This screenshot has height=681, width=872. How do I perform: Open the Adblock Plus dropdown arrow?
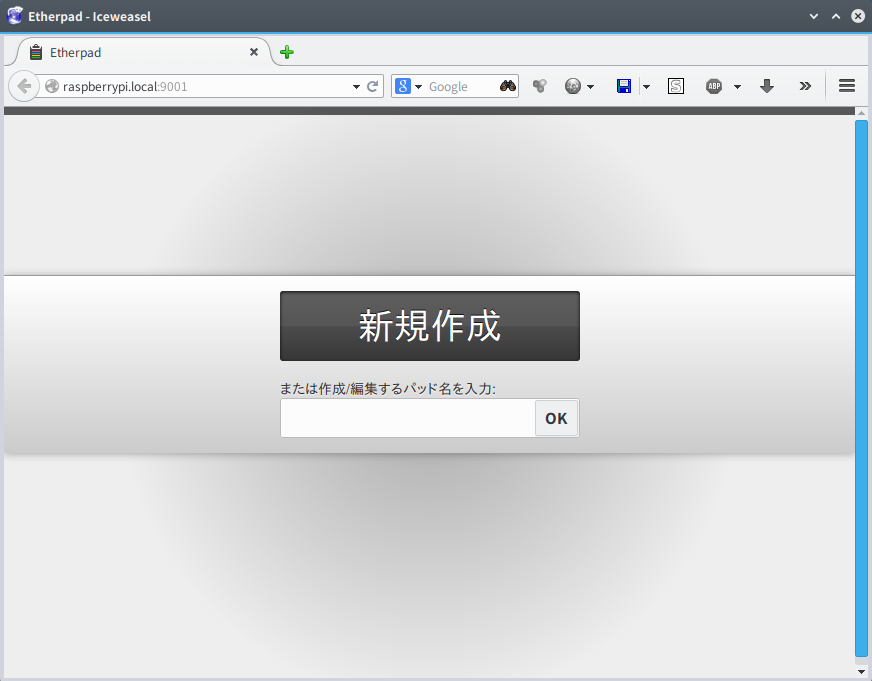point(737,87)
